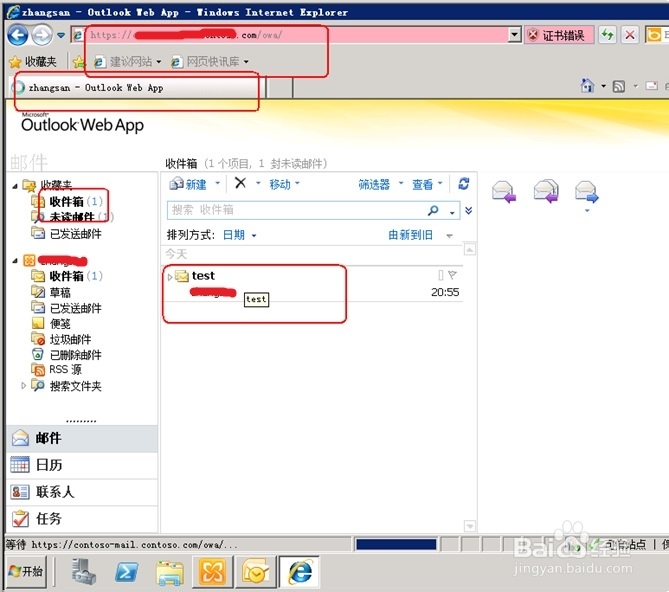Refresh the page with green arrows icon
This screenshot has height=592, width=669.
coord(608,35)
